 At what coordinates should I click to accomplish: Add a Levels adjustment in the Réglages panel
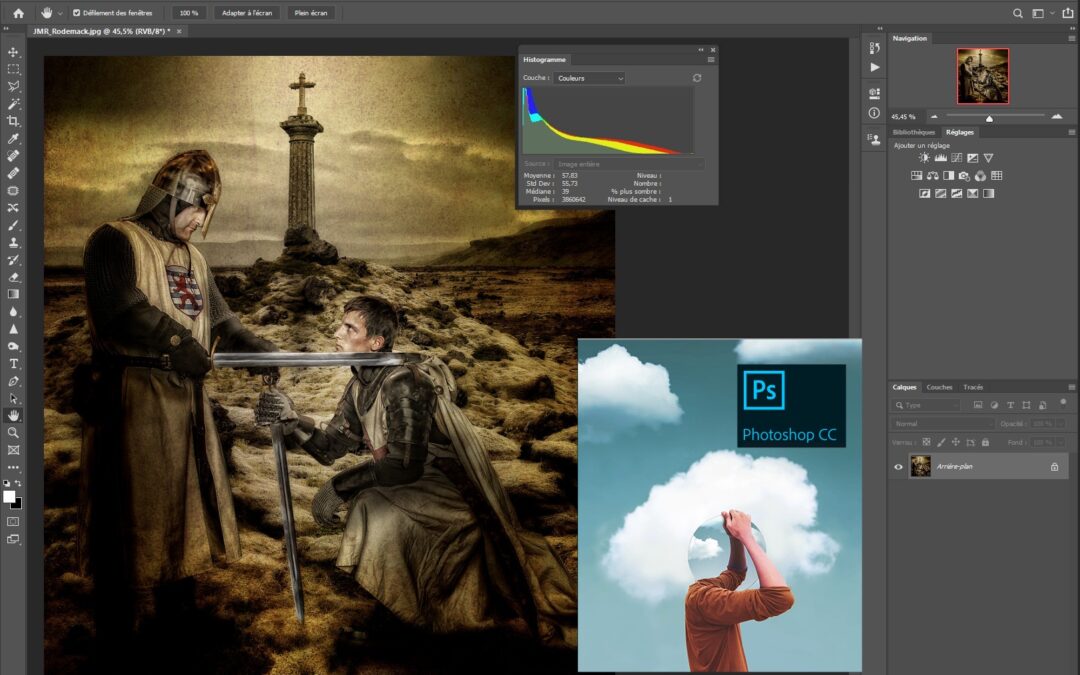coord(940,157)
